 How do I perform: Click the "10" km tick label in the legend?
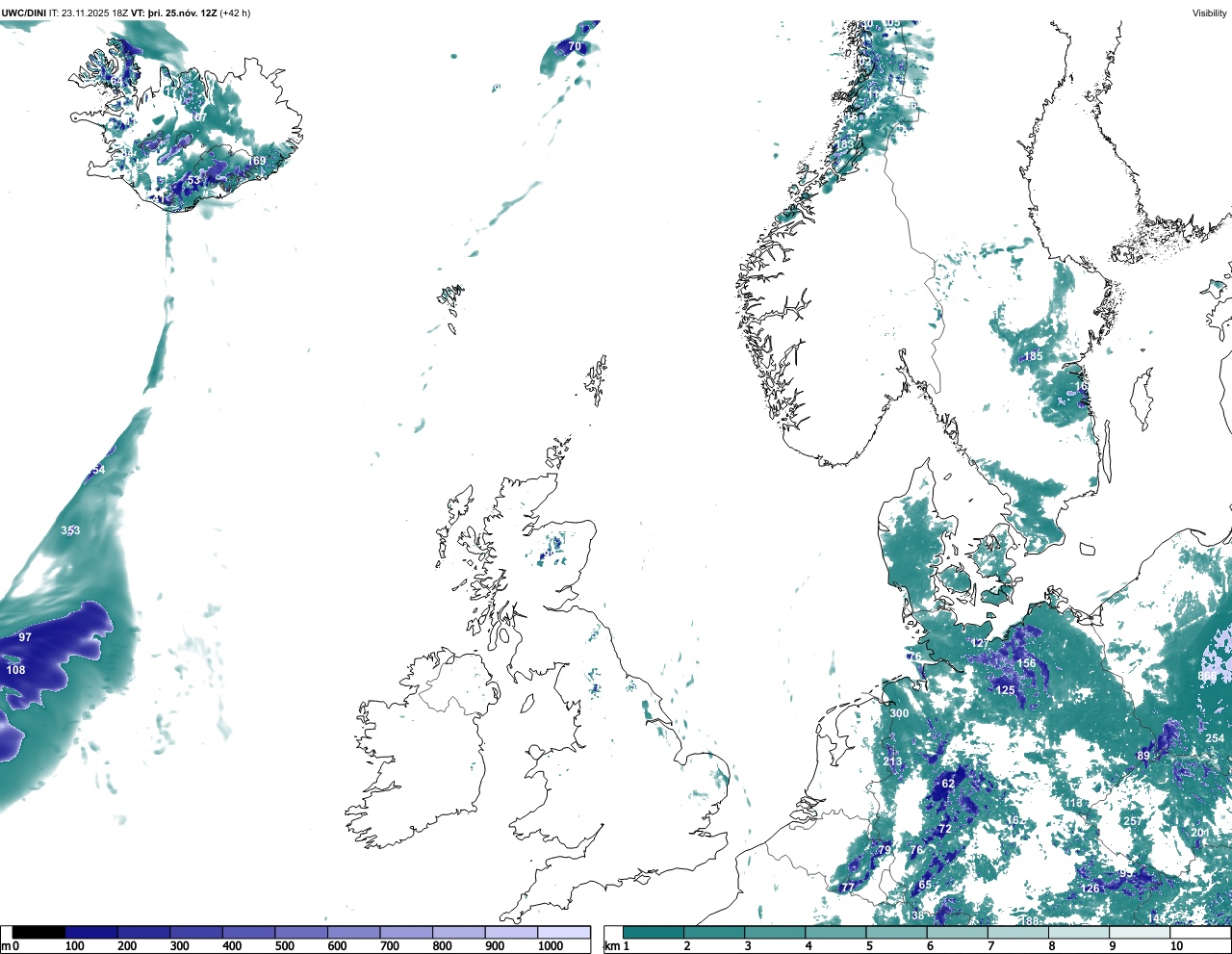click(1176, 946)
